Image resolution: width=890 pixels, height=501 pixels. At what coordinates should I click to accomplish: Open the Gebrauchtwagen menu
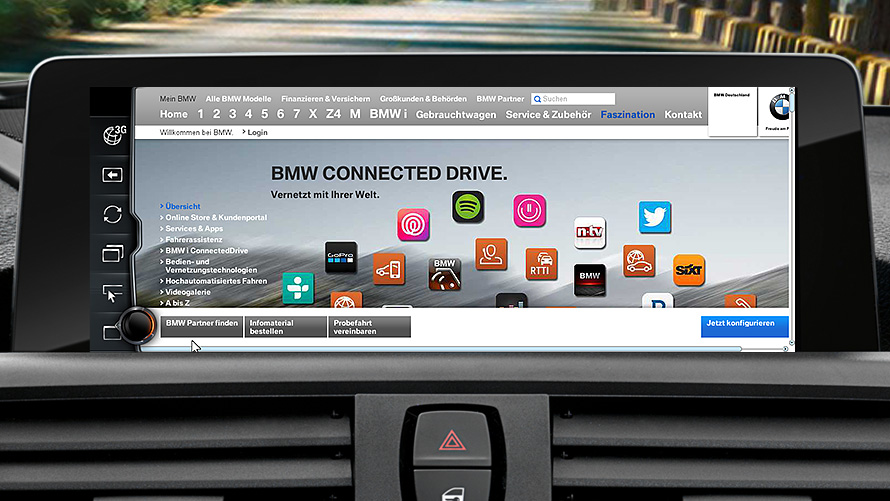(x=456, y=115)
